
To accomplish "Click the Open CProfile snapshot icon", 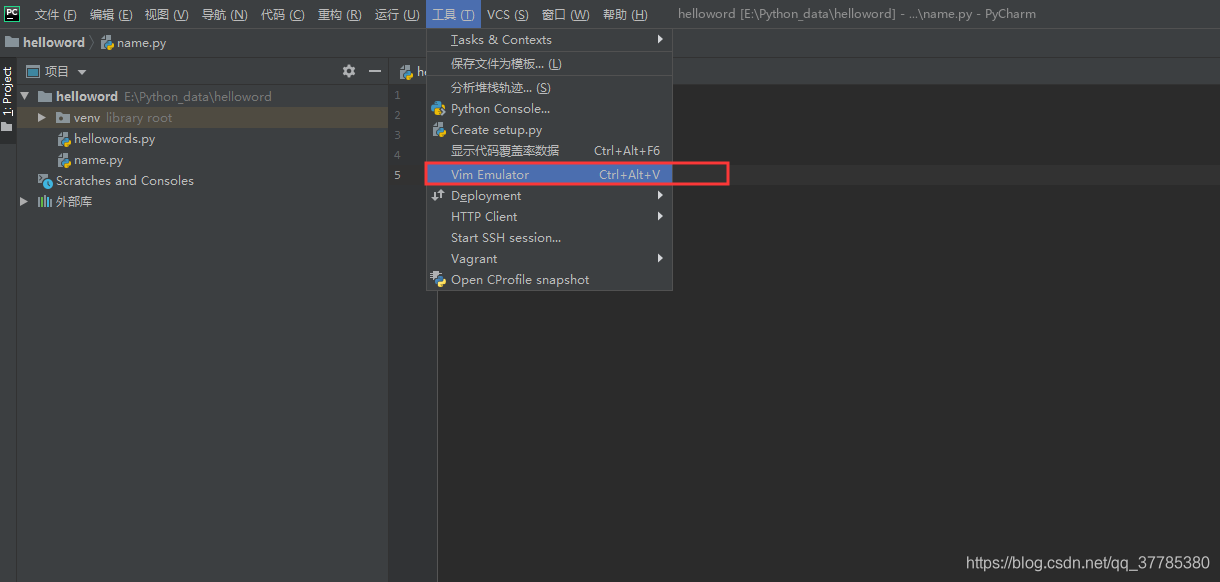I will 438,279.
